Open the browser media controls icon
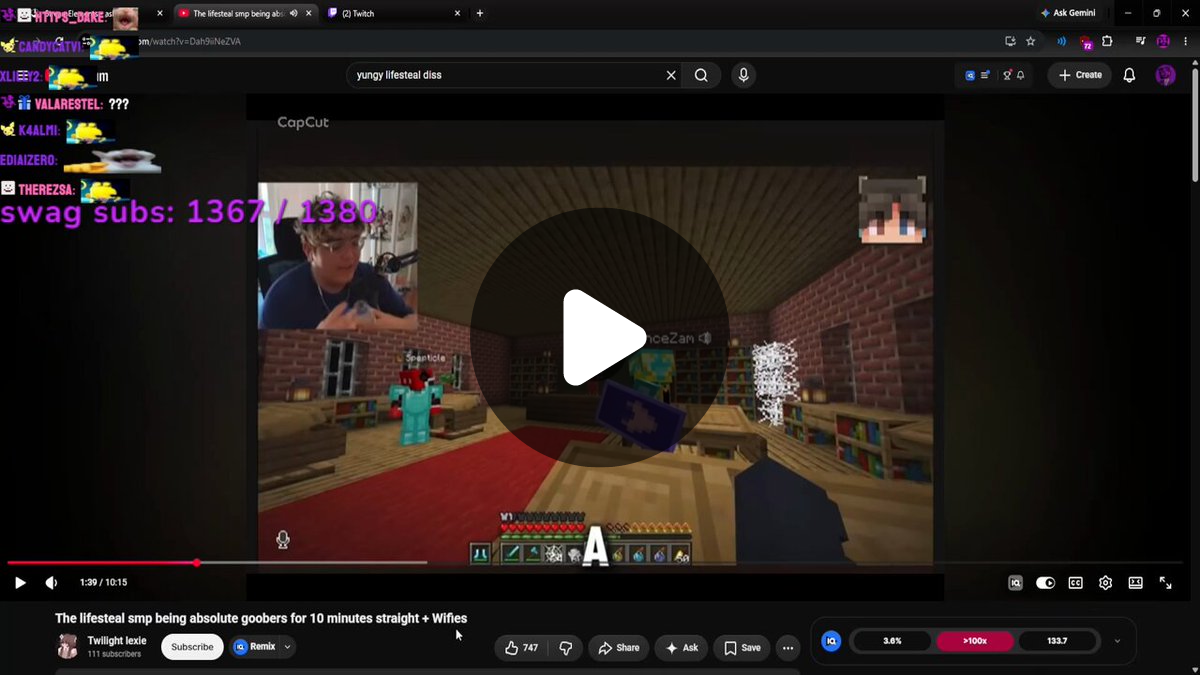 click(x=1140, y=41)
